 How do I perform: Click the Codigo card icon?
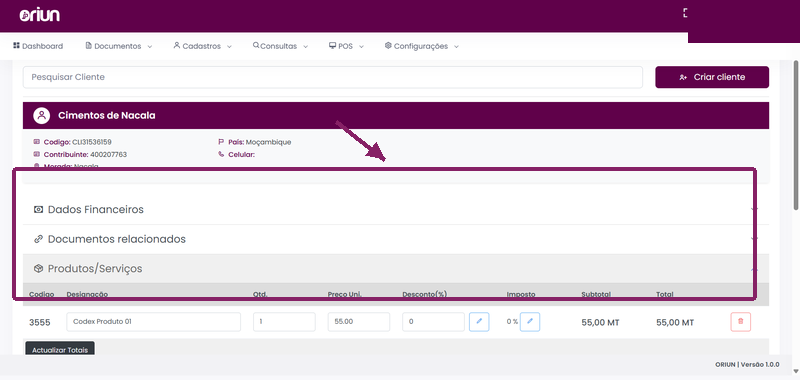pyautogui.click(x=36, y=142)
